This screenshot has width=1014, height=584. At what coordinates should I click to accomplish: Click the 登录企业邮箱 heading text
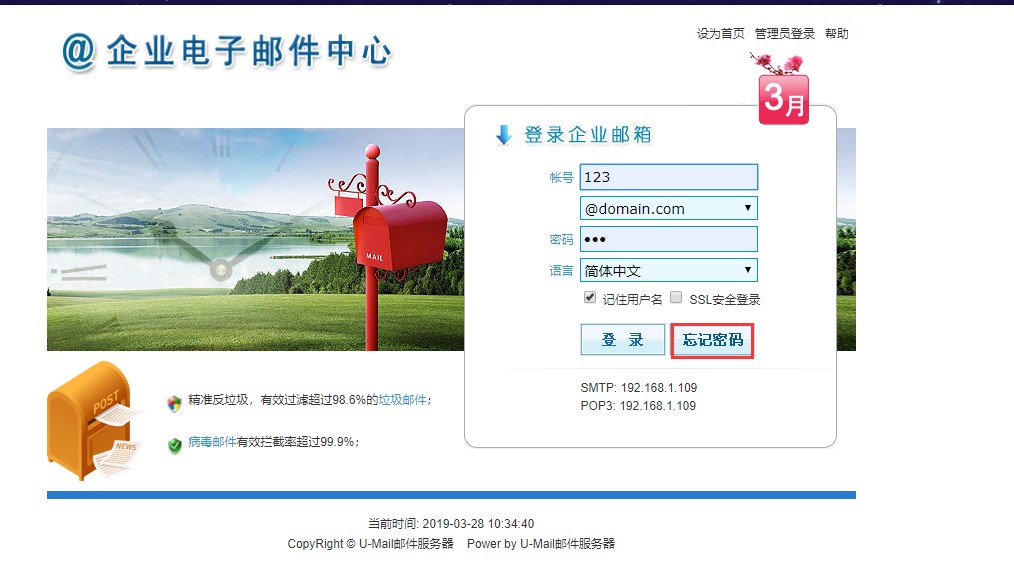[587, 135]
